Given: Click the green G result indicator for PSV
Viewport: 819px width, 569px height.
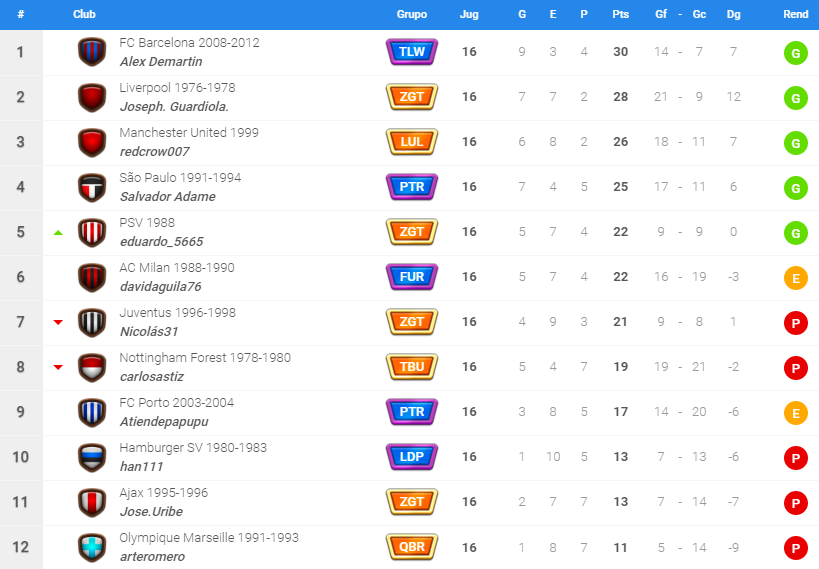Looking at the screenshot, I should click(x=795, y=233).
